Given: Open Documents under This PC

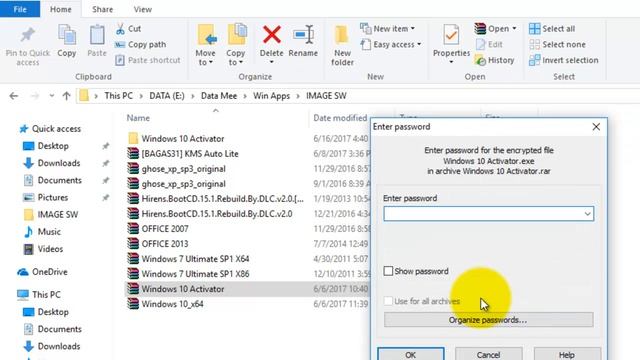Looking at the screenshot, I should click(53, 329).
